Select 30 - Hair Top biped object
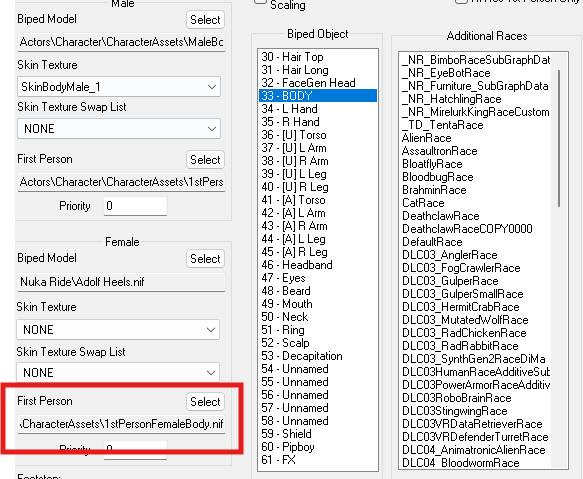Screen dimensions: 583x479 click(318, 57)
